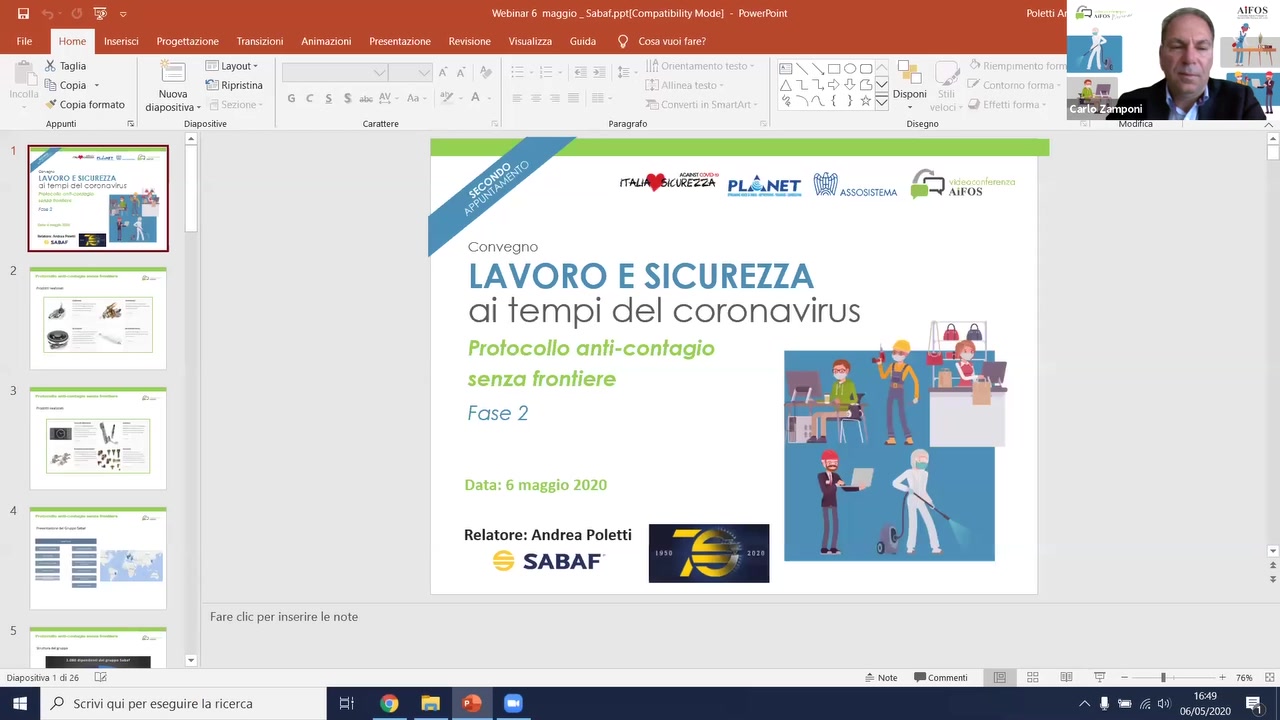
Task: Expand the shapes gallery More arrow
Action: [882, 101]
